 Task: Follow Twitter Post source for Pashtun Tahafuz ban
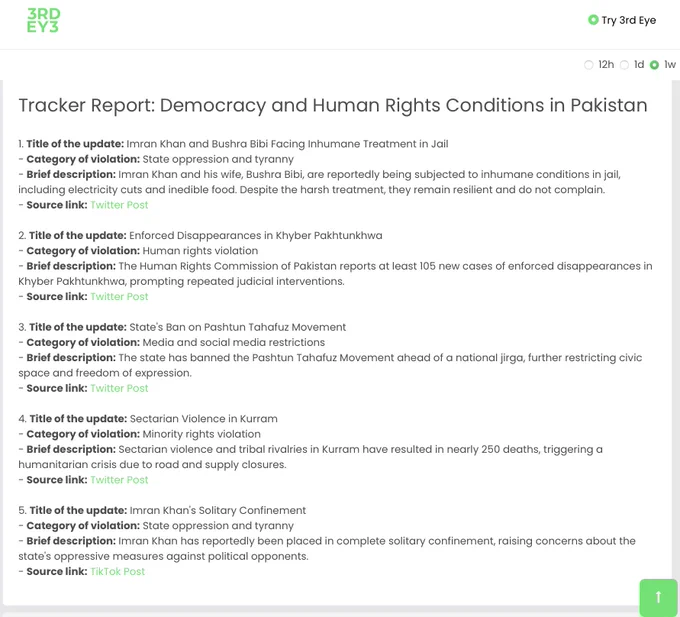119,388
